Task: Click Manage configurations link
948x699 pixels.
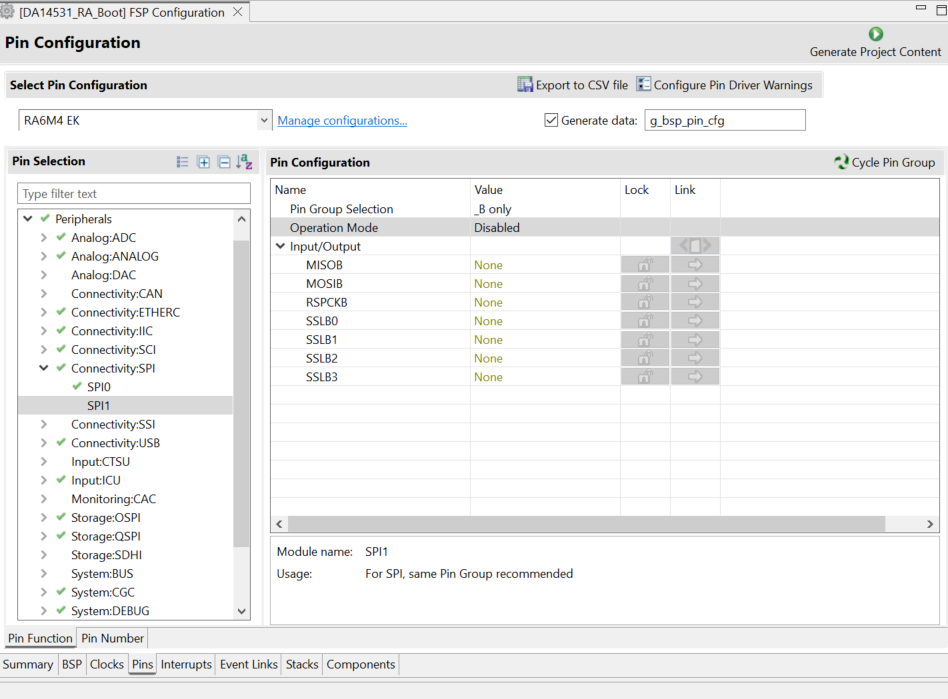Action: click(x=342, y=120)
